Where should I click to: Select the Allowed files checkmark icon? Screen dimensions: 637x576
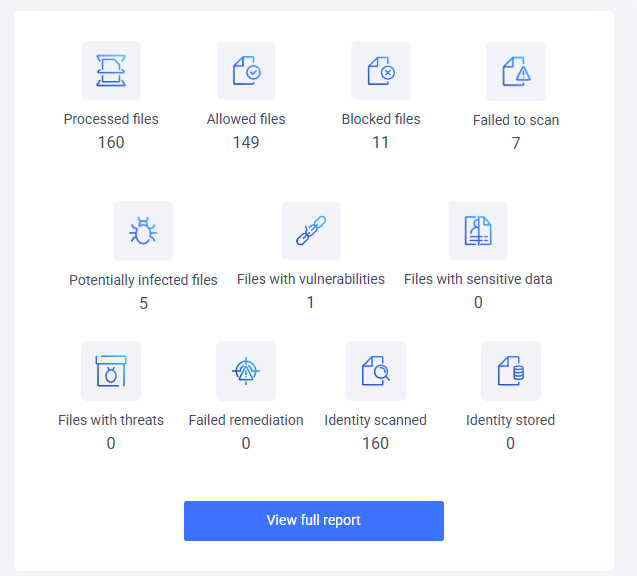pos(246,70)
